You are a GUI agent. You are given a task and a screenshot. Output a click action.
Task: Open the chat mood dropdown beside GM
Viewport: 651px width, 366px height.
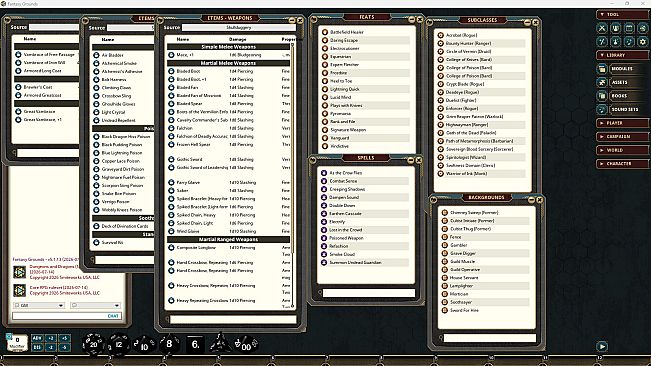click(95, 305)
